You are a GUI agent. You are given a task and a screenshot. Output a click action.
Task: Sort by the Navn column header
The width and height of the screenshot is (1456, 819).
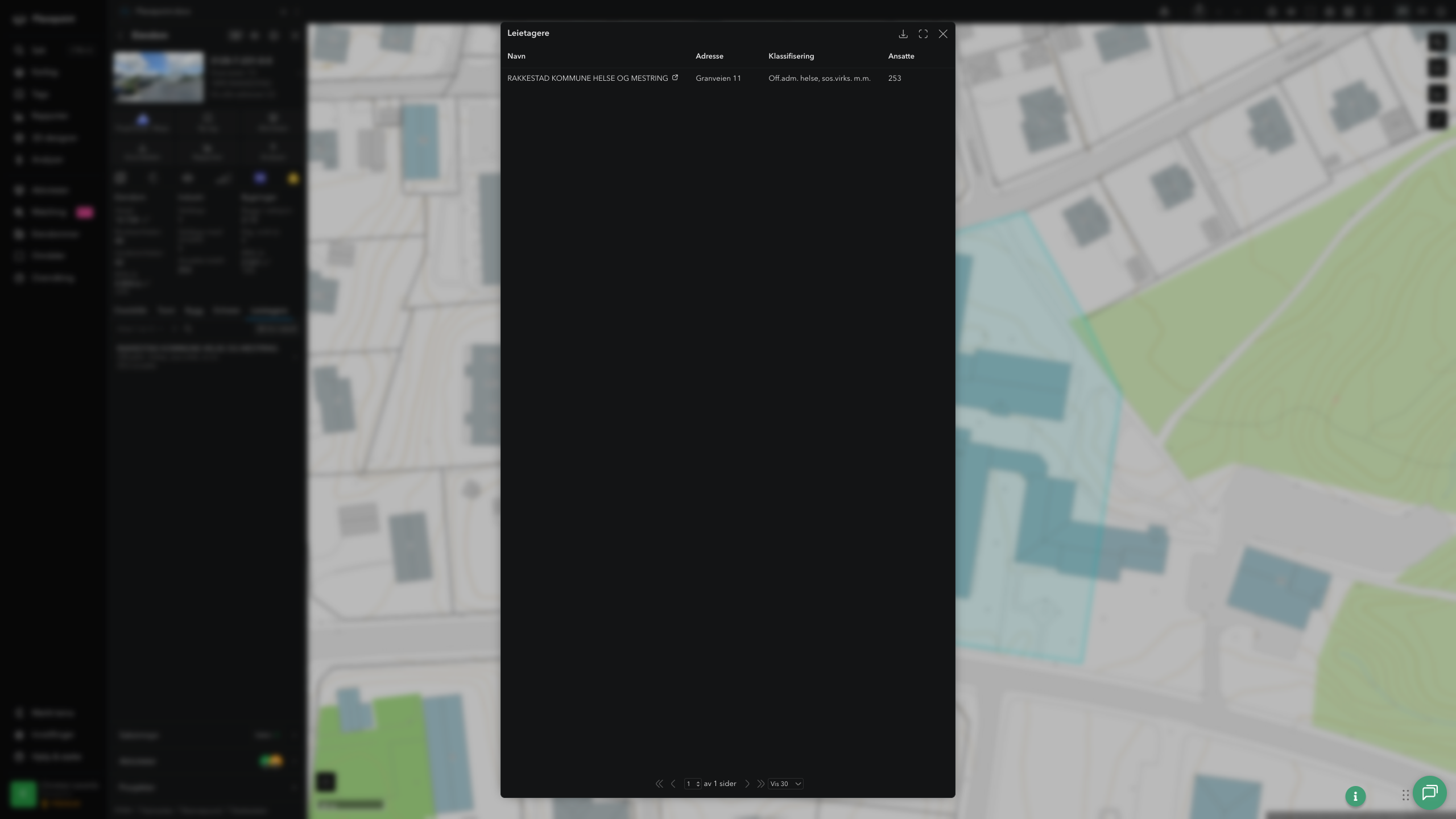(x=516, y=56)
